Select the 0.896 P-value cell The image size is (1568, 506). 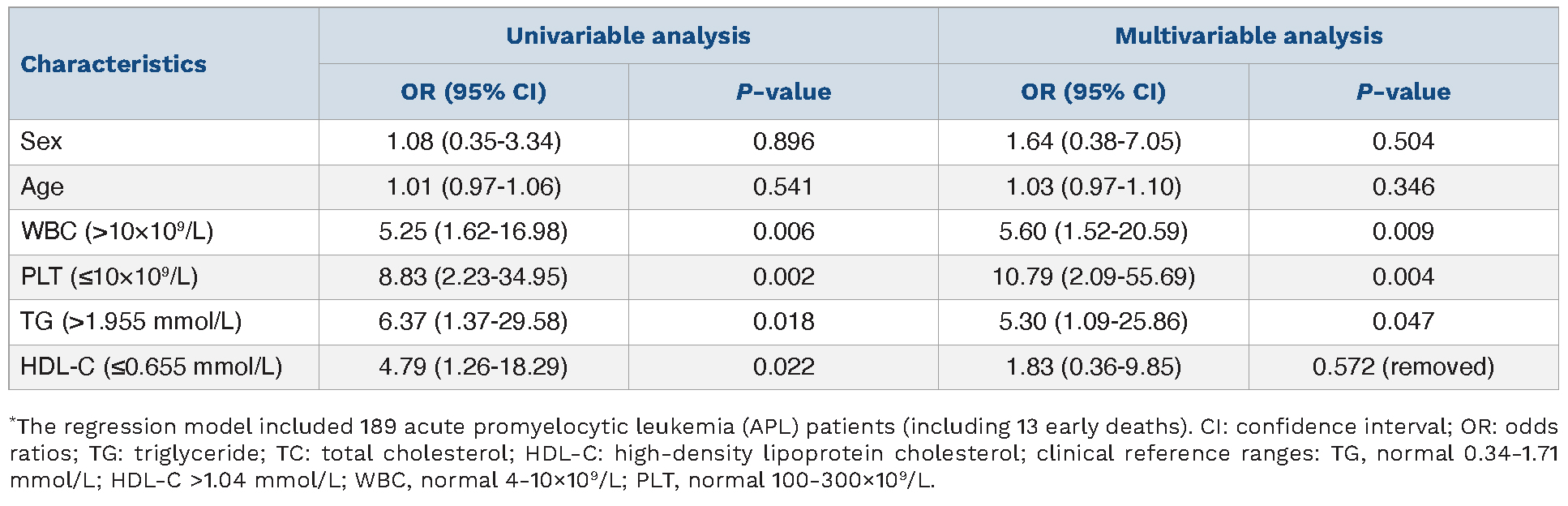783,142
